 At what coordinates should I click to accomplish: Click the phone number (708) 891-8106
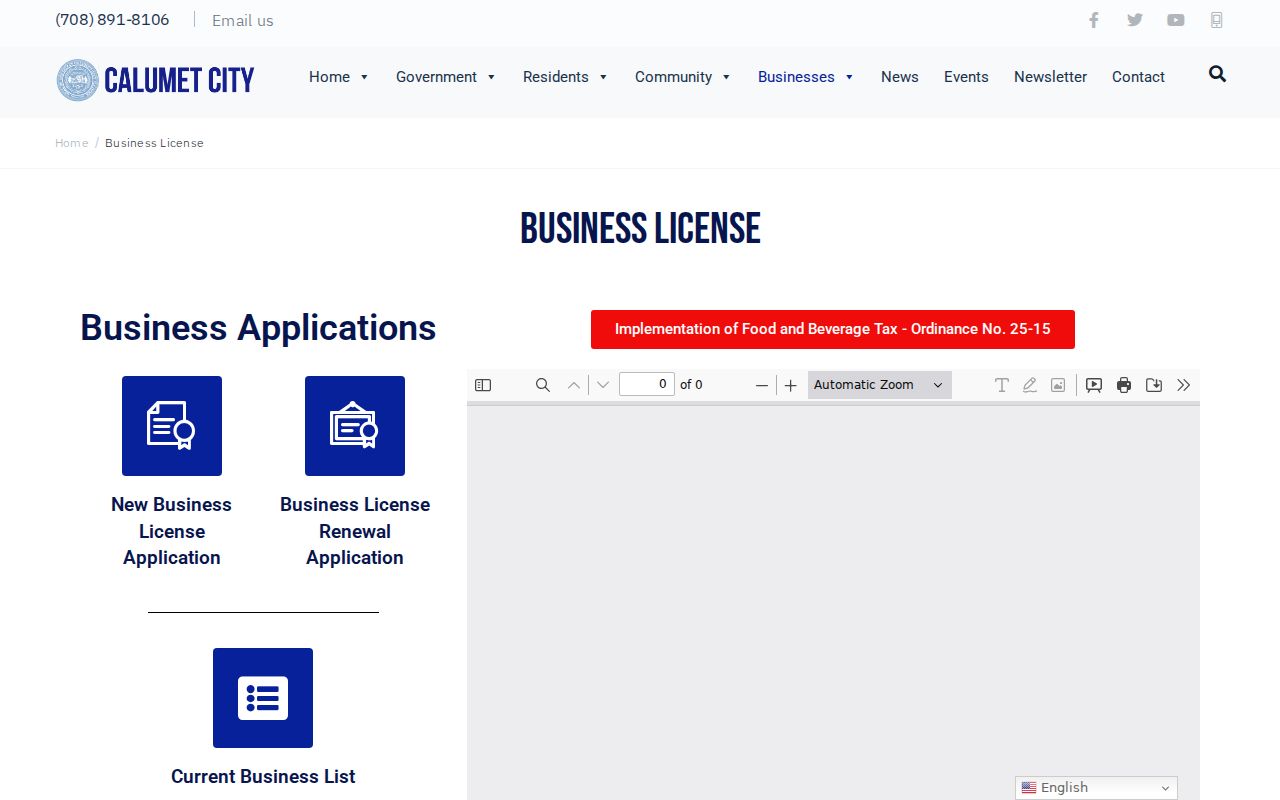112,20
